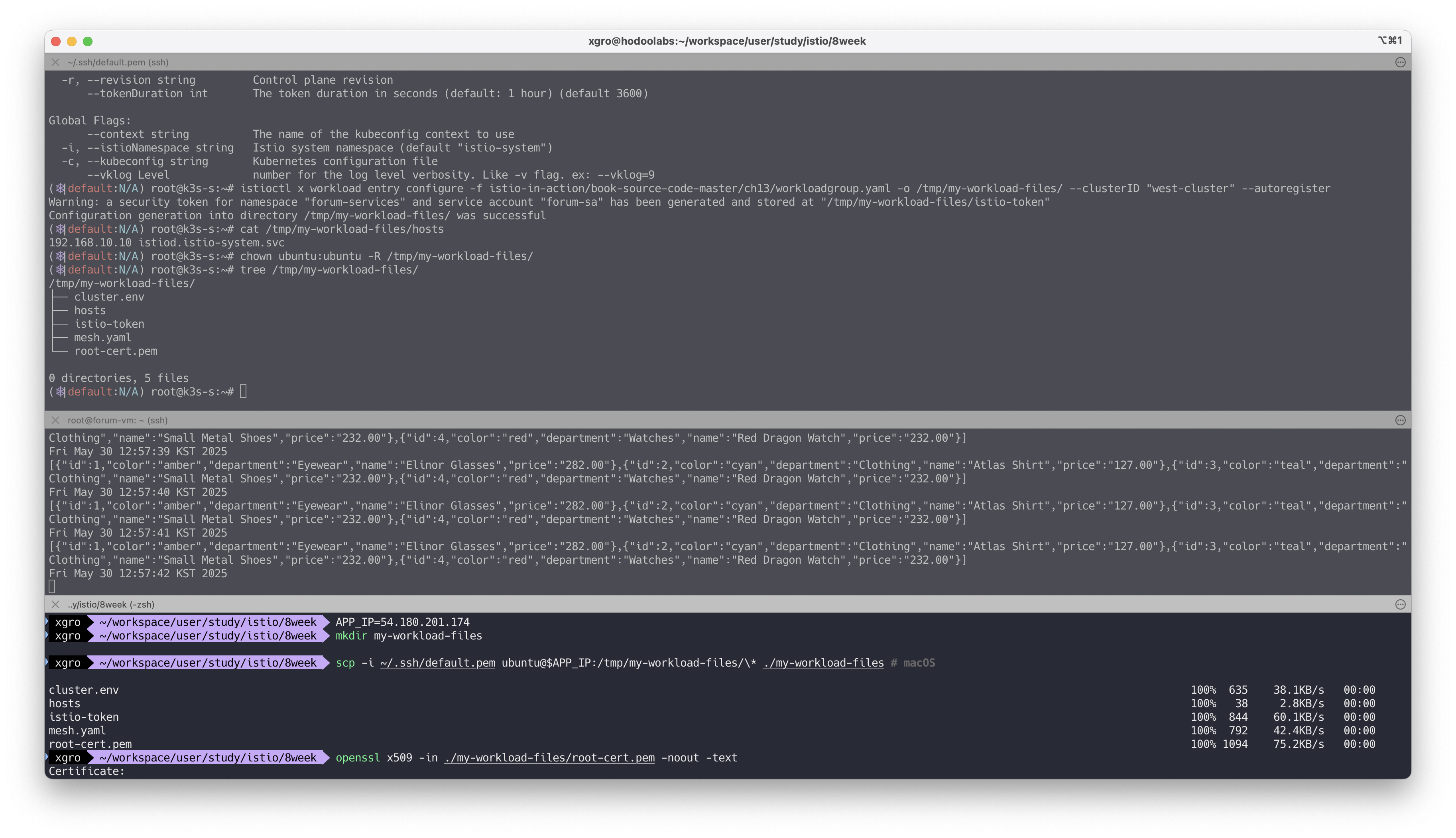Click cluster.env in the tree output

tap(109, 297)
